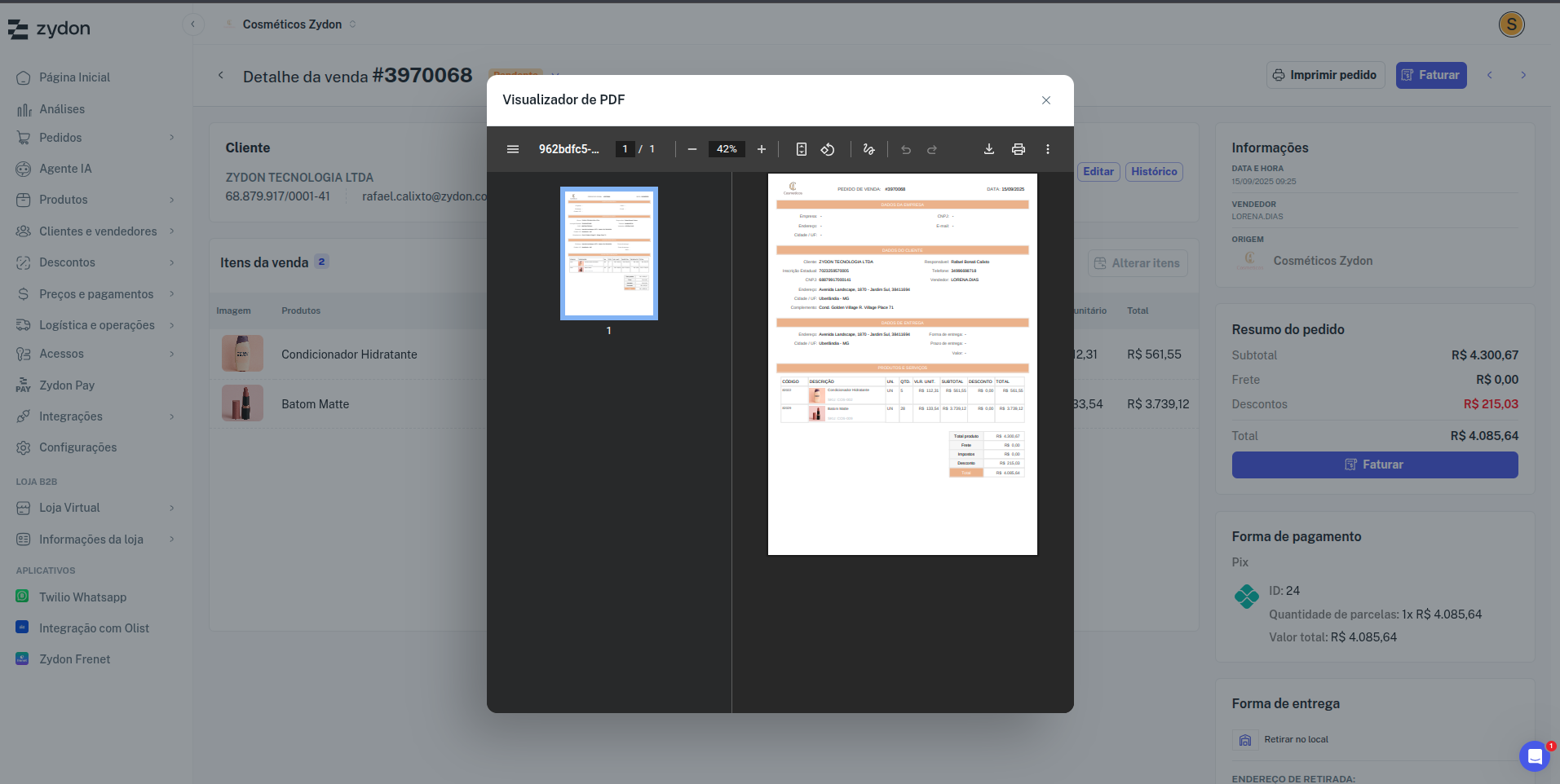Click the Alterar itens button

click(1138, 263)
